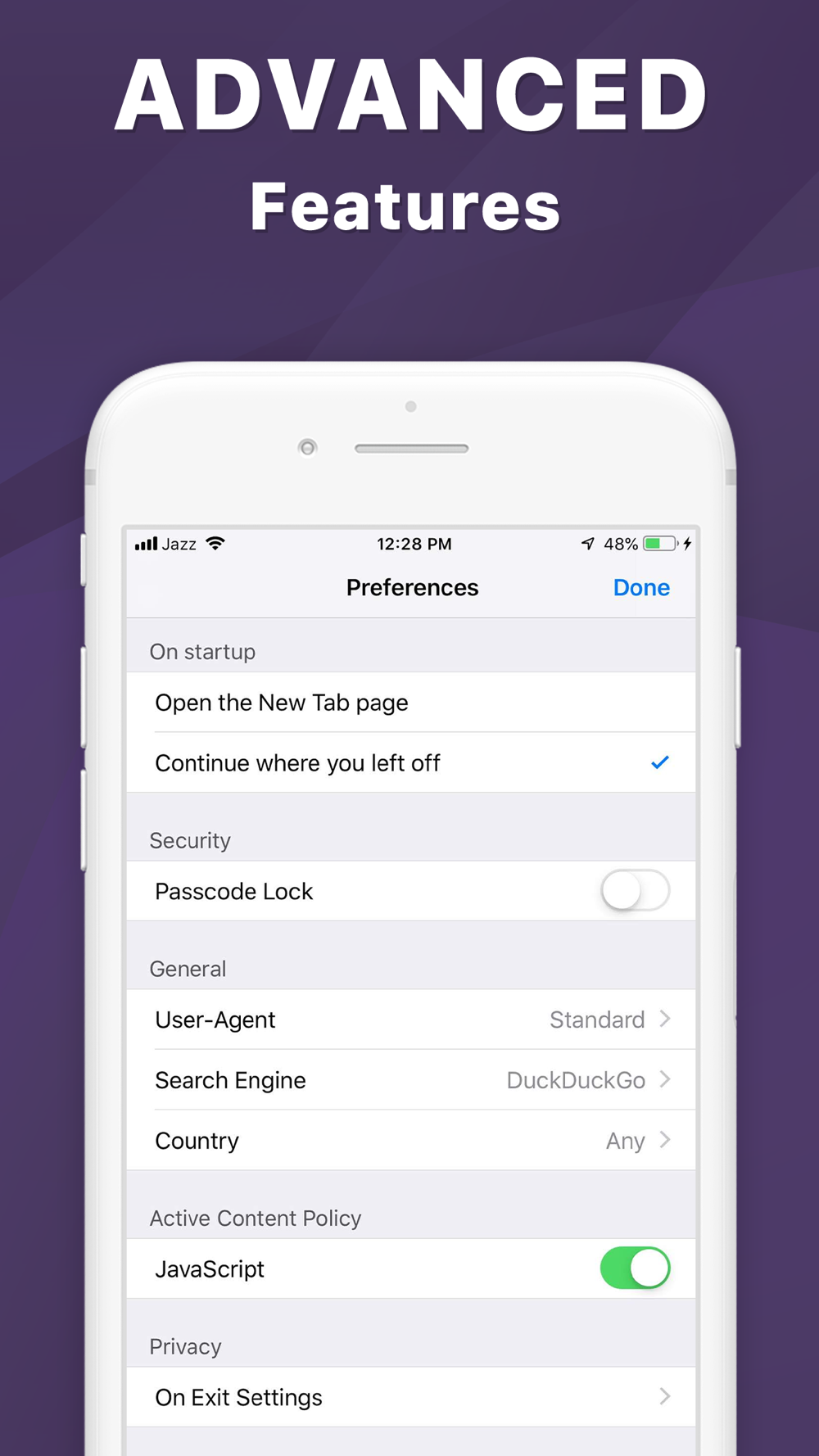
Task: Choose Continue where you left off
Action: coord(411,762)
